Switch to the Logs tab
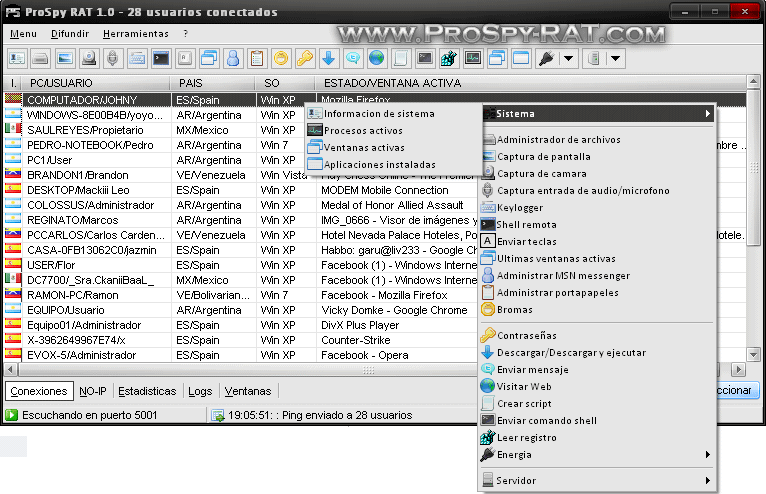This screenshot has width=766, height=494. tap(200, 391)
